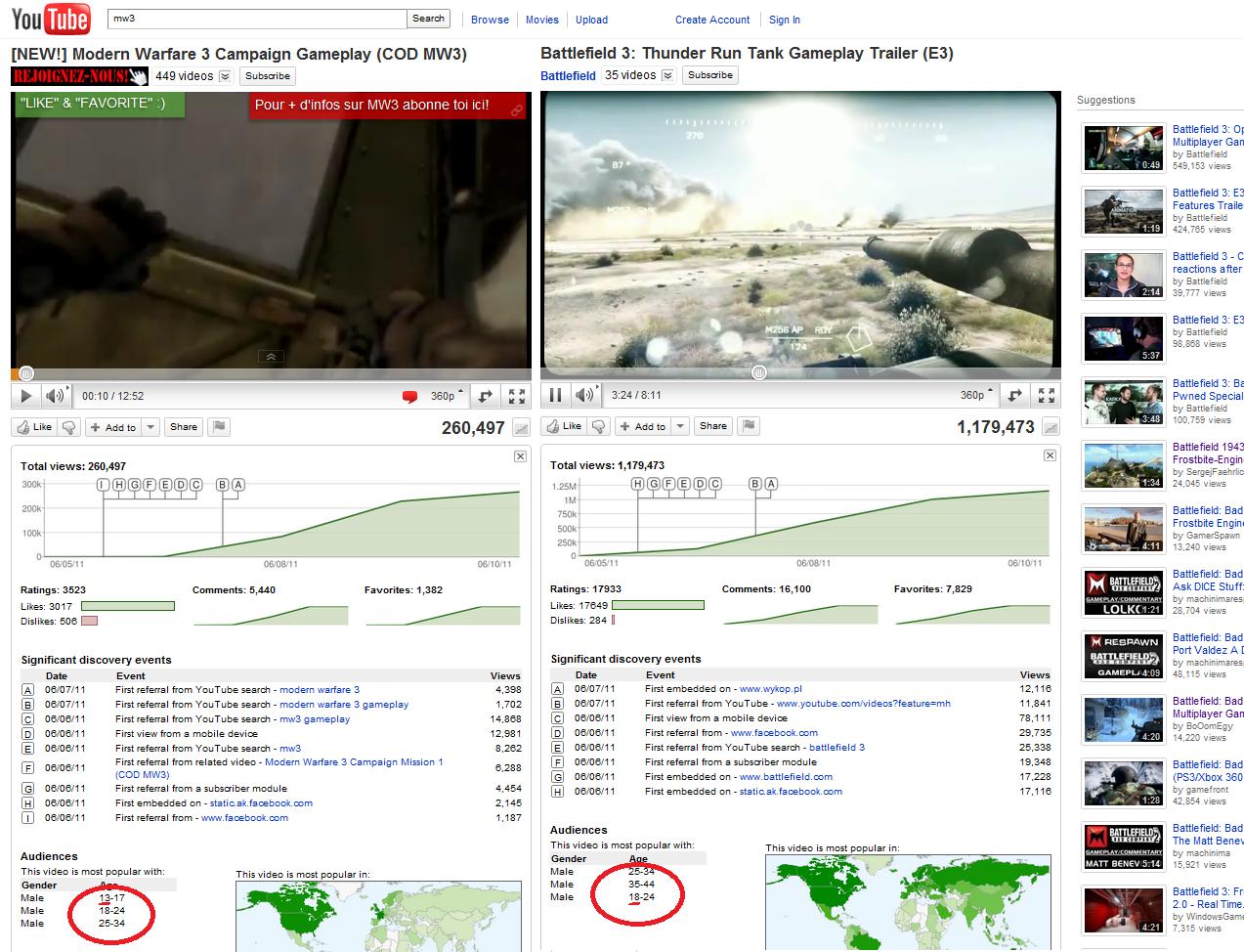Pause the Battlefield 3 video

tap(556, 395)
